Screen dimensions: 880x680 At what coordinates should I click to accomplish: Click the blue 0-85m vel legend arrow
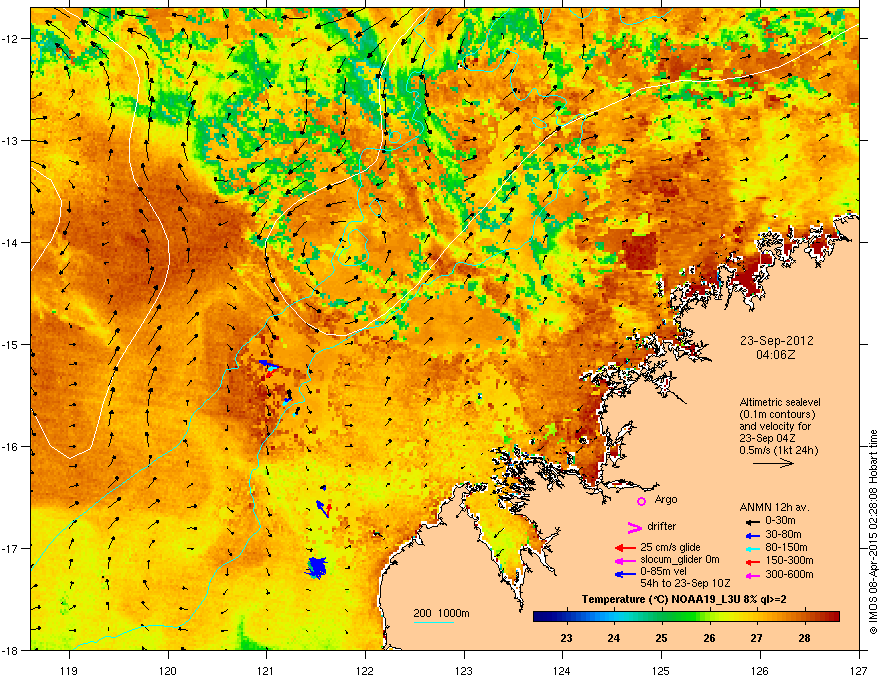click(625, 574)
